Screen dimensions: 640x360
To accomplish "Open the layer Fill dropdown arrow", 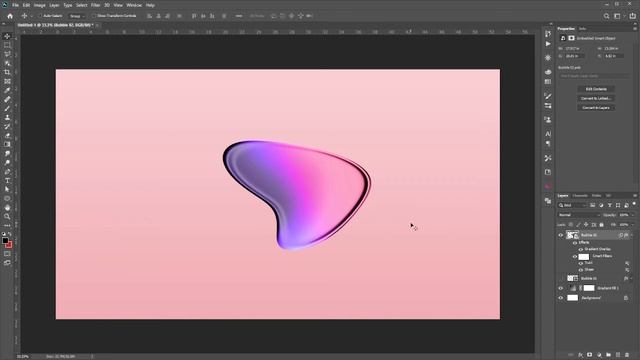I will pyautogui.click(x=633, y=225).
